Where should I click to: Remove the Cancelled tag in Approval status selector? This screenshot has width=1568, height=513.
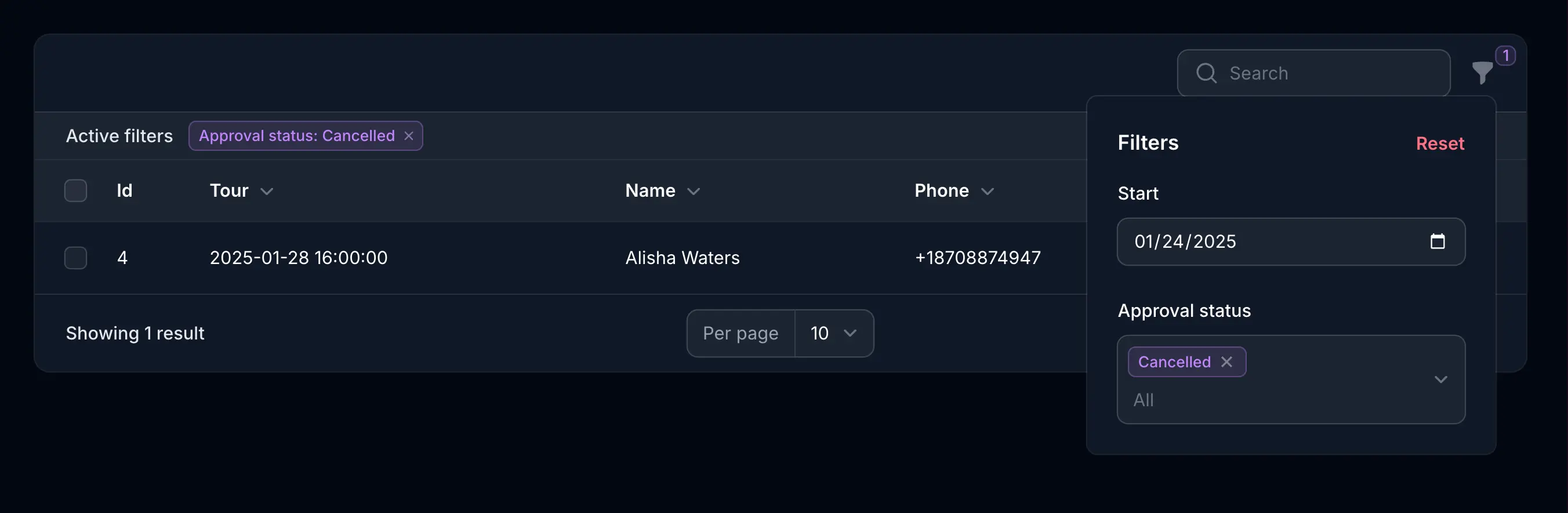(1226, 362)
